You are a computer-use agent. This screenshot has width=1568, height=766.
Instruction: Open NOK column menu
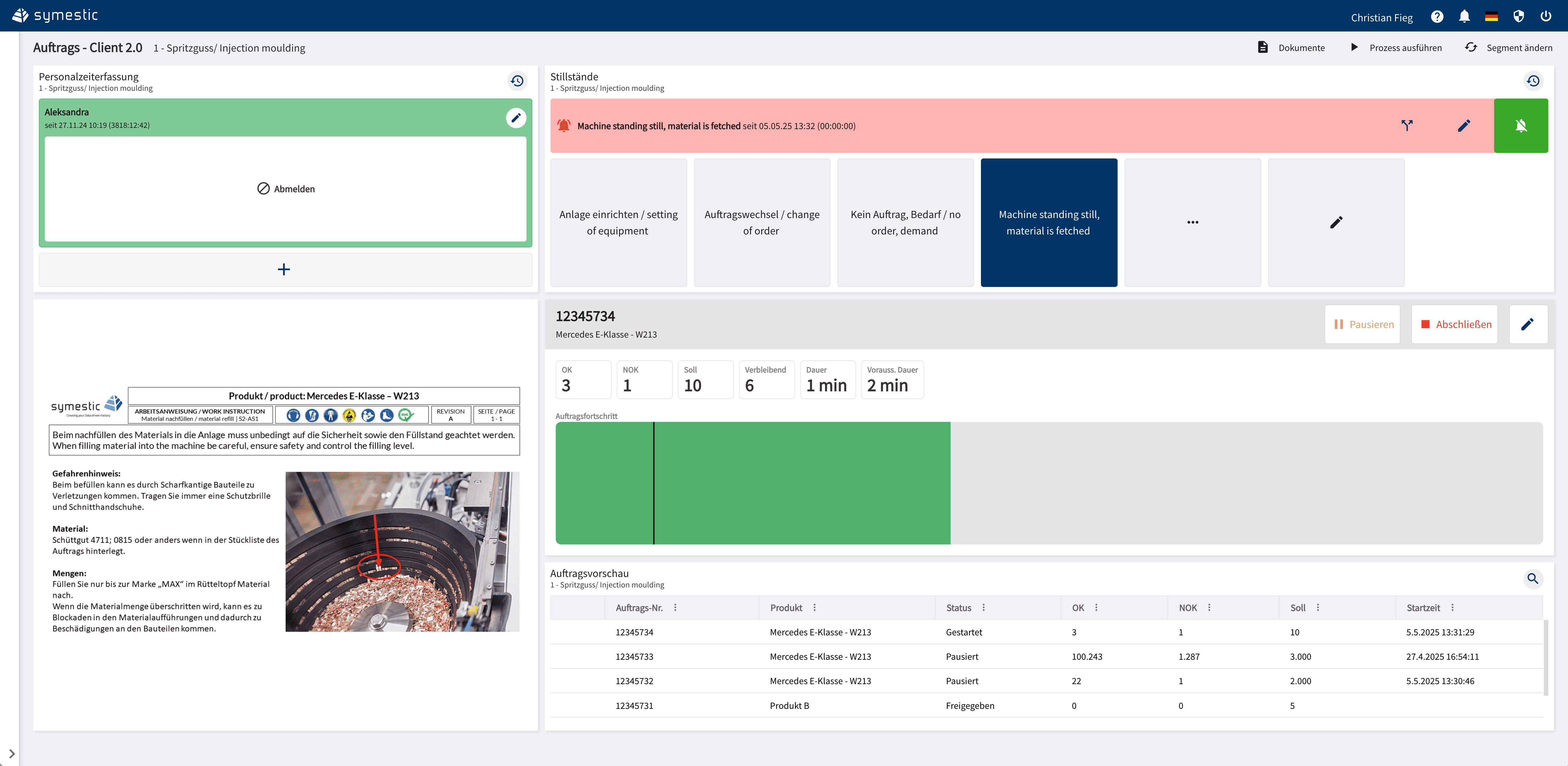(x=1209, y=608)
